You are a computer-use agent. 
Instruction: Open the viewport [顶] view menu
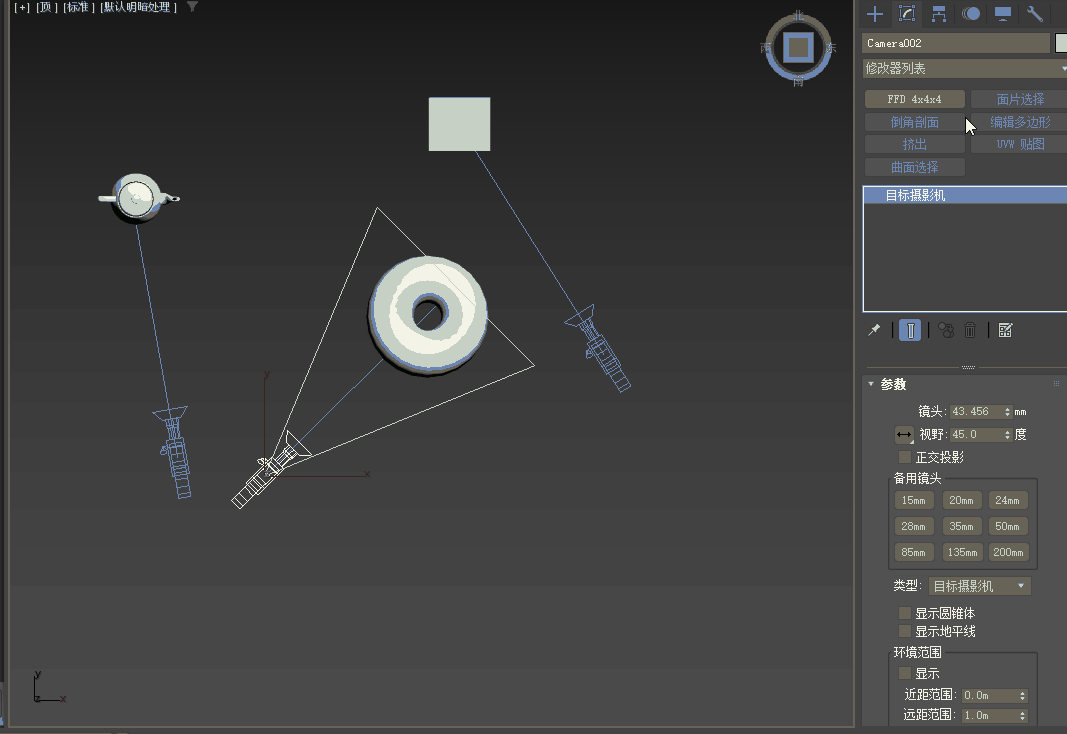pyautogui.click(x=46, y=7)
